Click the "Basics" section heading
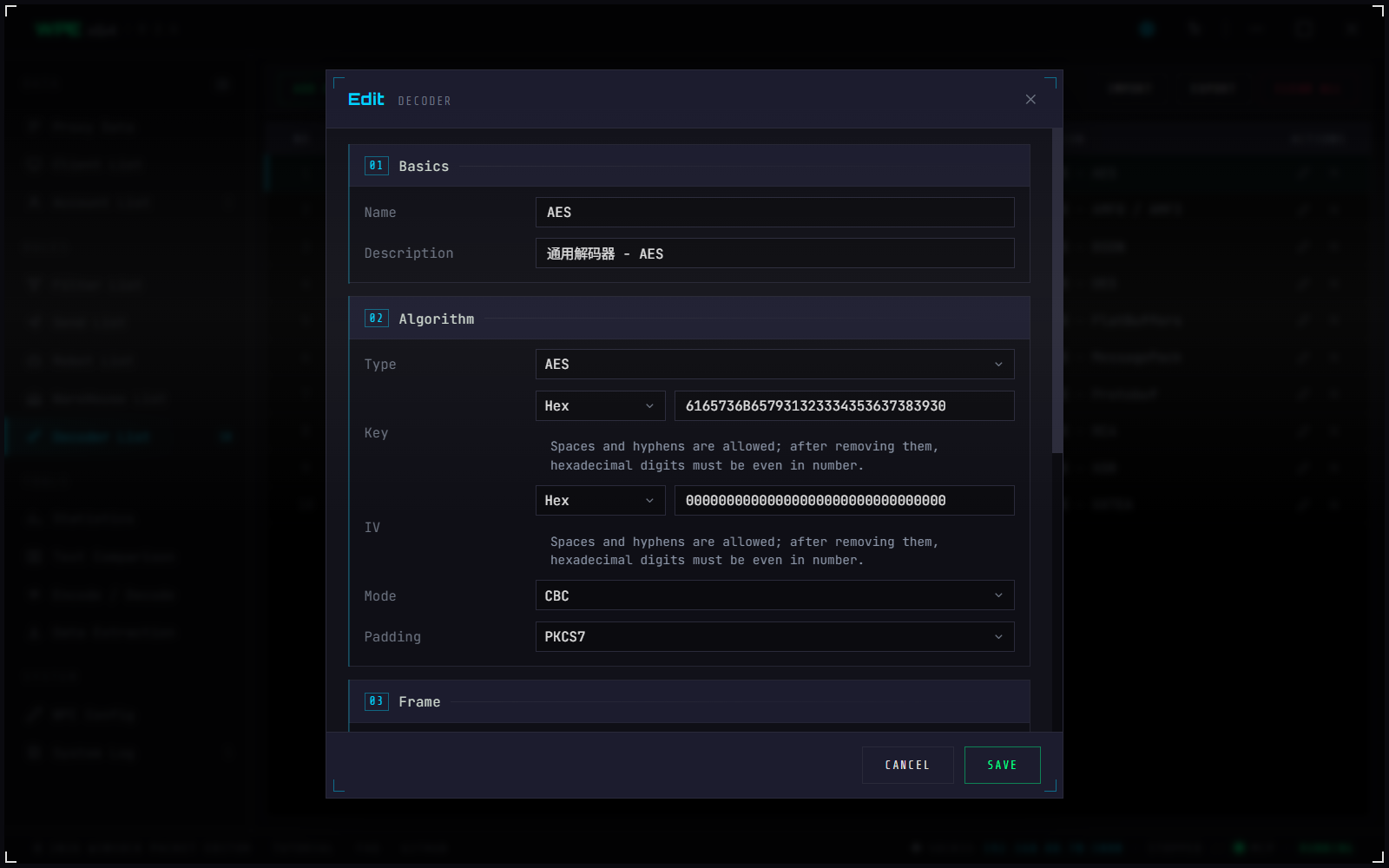This screenshot has height=868, width=1389. click(x=424, y=167)
